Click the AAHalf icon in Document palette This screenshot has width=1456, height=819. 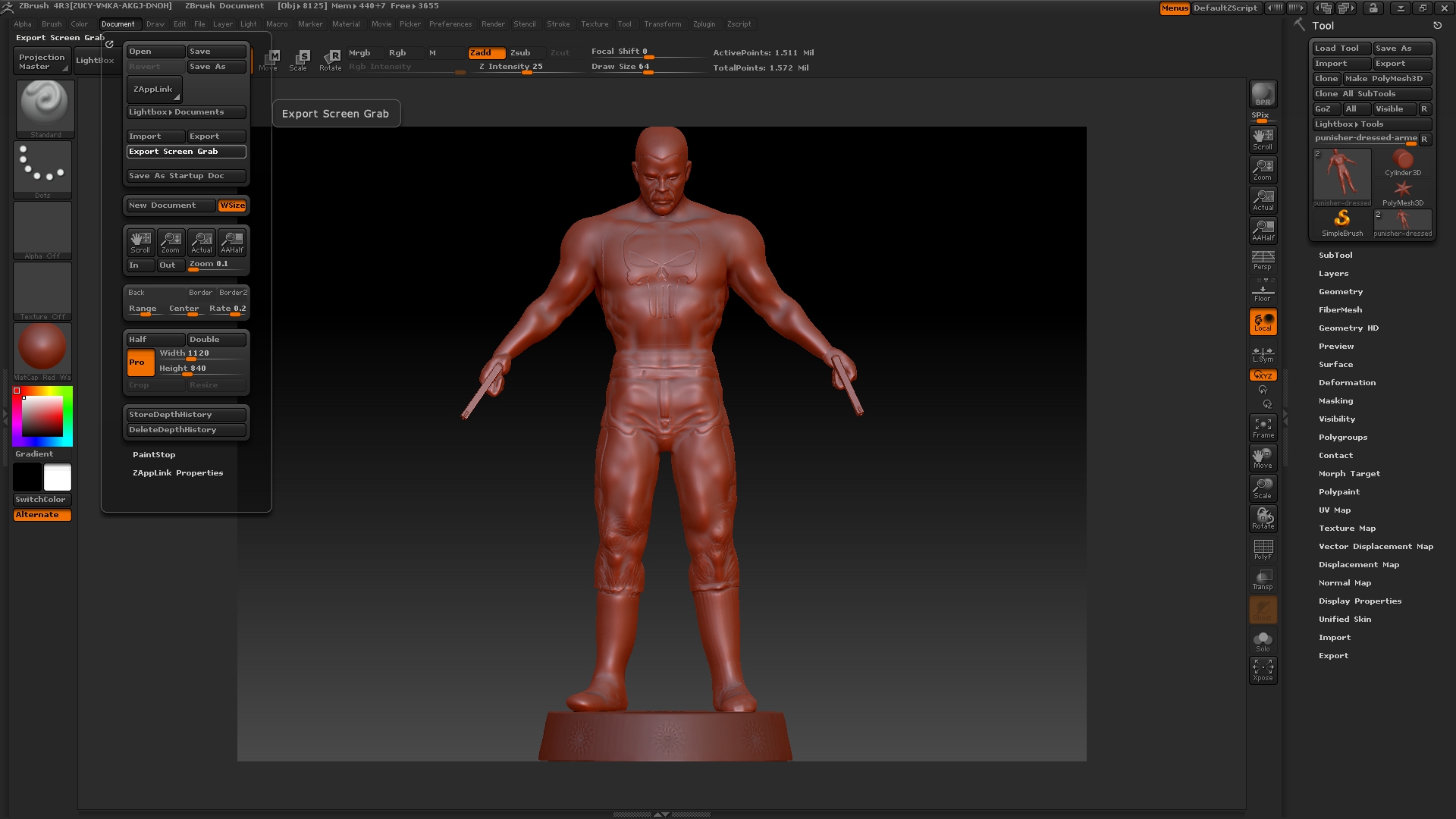click(232, 242)
